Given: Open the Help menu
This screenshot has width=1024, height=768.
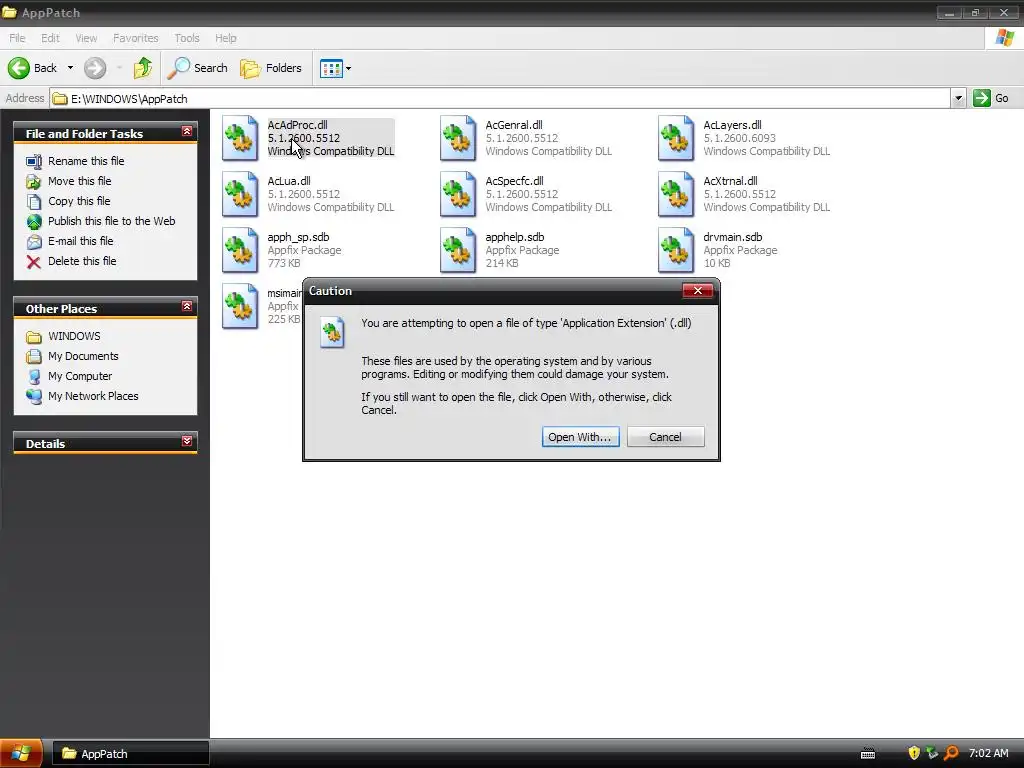Looking at the screenshot, I should (225, 38).
